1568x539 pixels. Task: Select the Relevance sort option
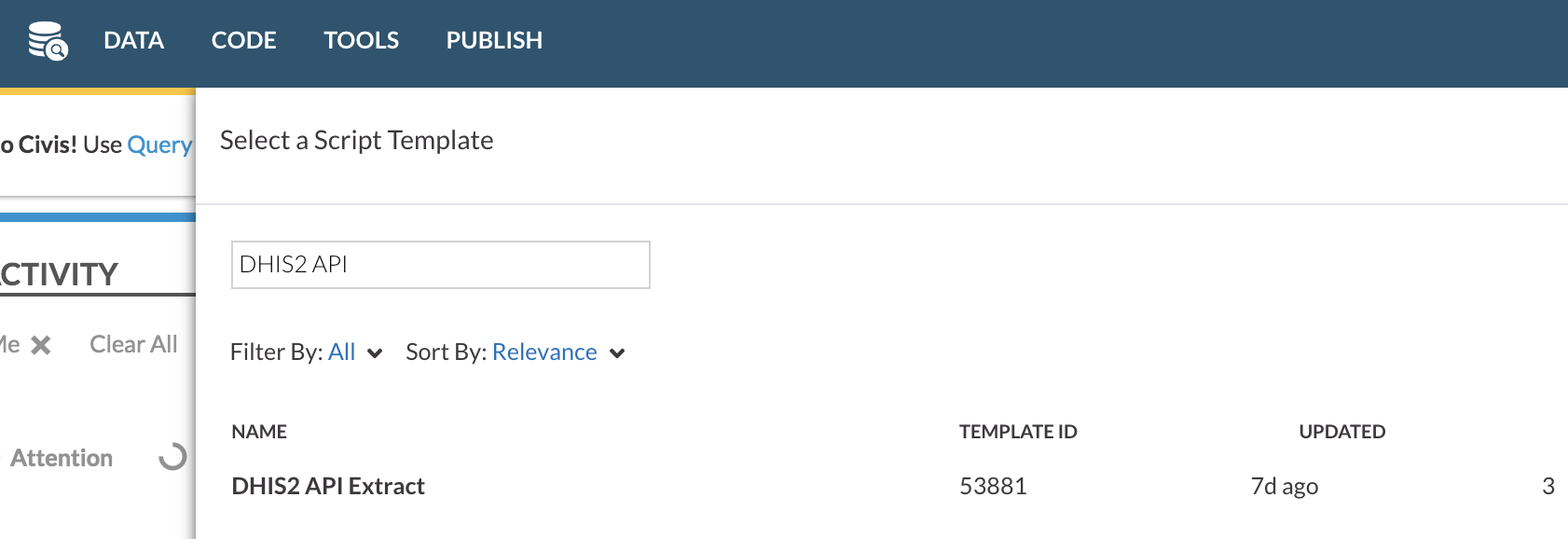(544, 352)
